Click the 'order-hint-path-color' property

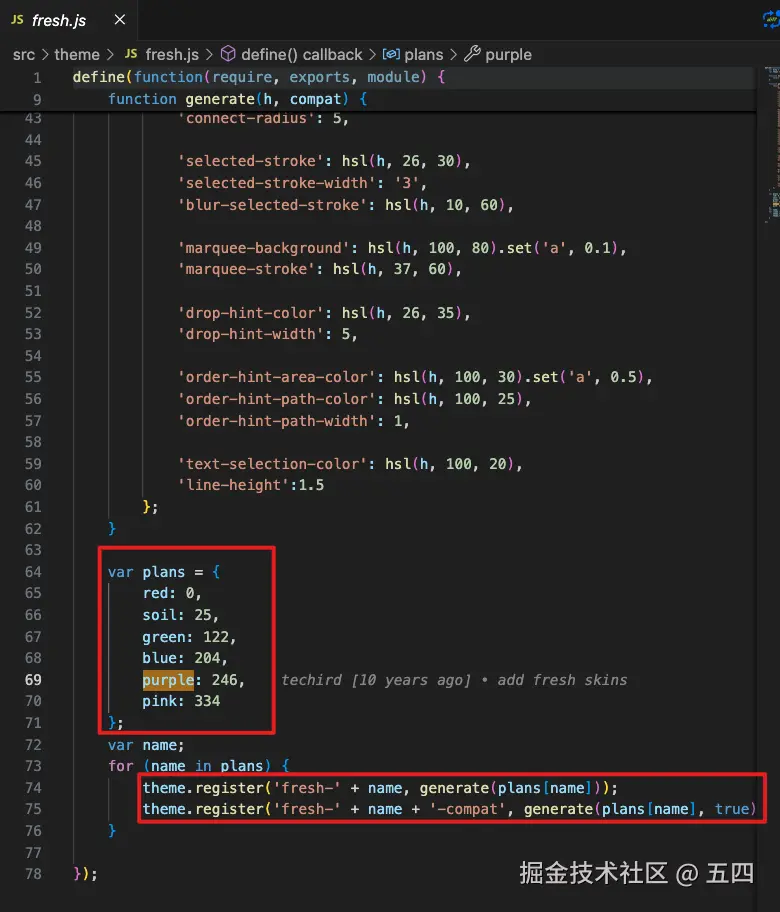(x=354, y=399)
